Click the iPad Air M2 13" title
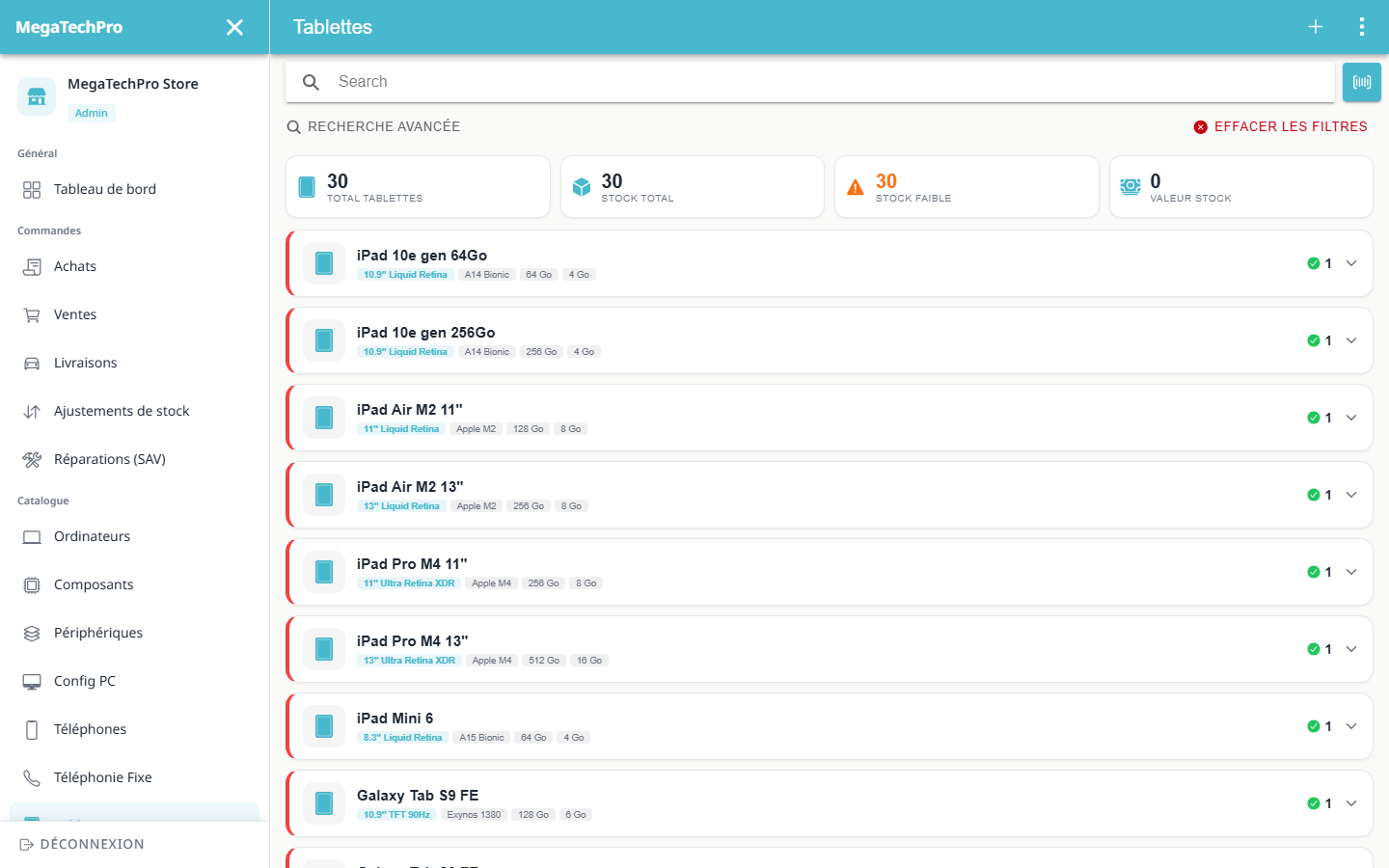1389x868 pixels. coord(410,487)
